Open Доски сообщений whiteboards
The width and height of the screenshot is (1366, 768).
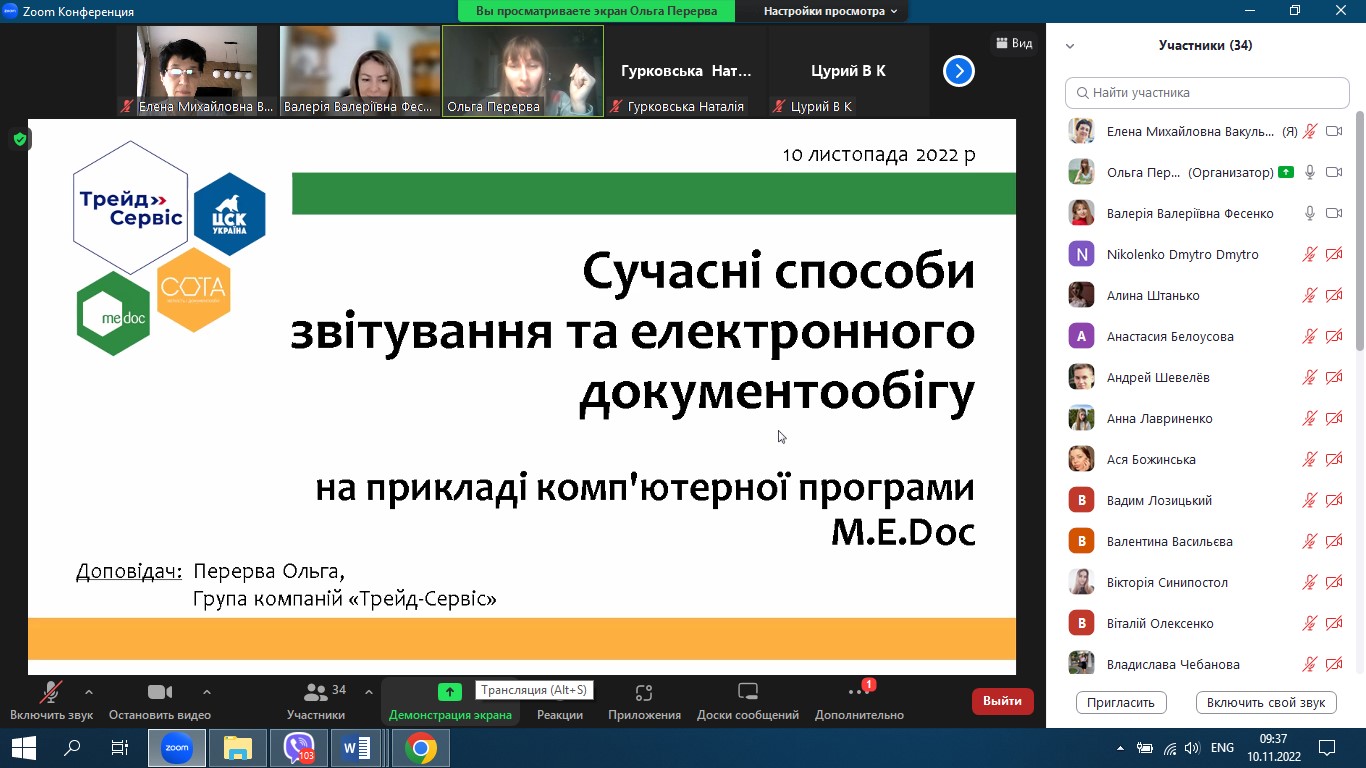pos(748,701)
